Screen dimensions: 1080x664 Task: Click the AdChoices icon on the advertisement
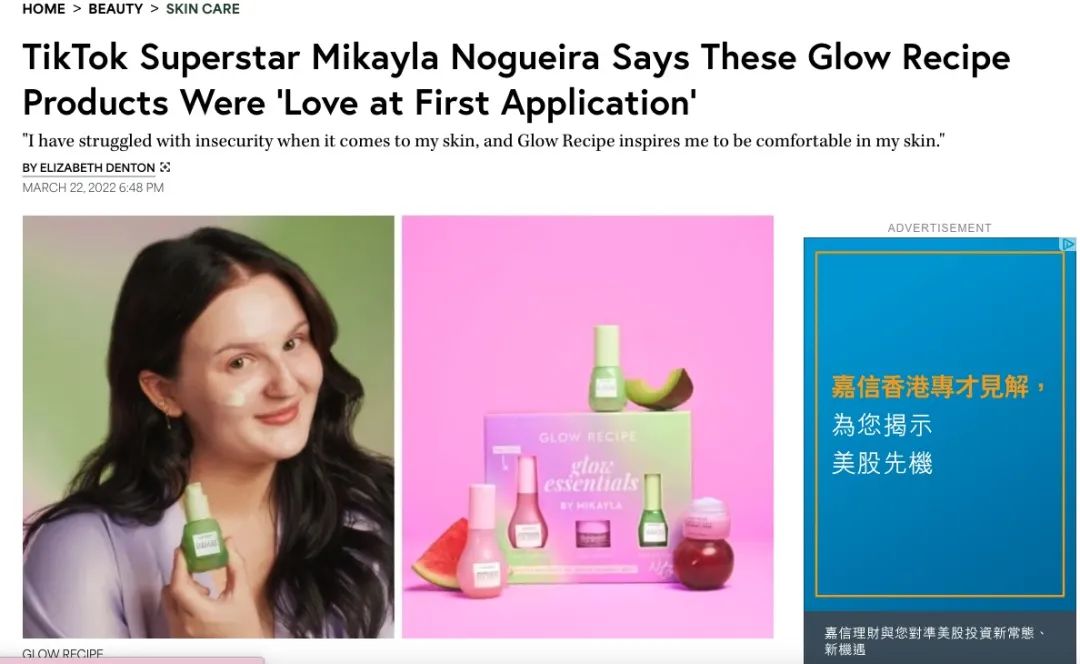pyautogui.click(x=1069, y=244)
